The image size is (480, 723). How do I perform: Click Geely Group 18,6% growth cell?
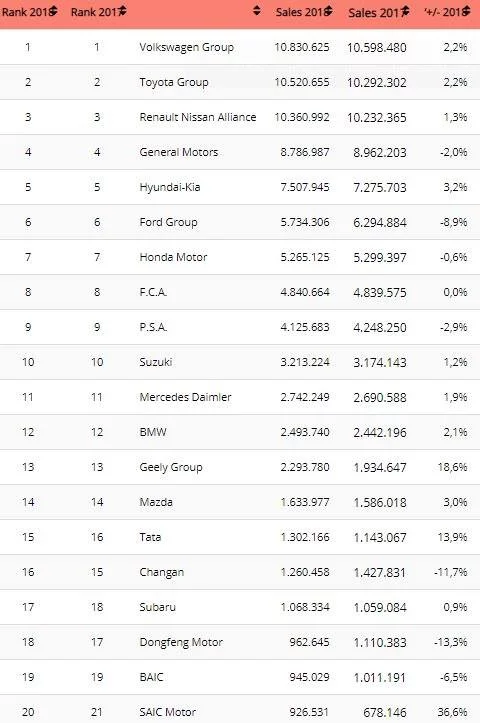(x=452, y=467)
